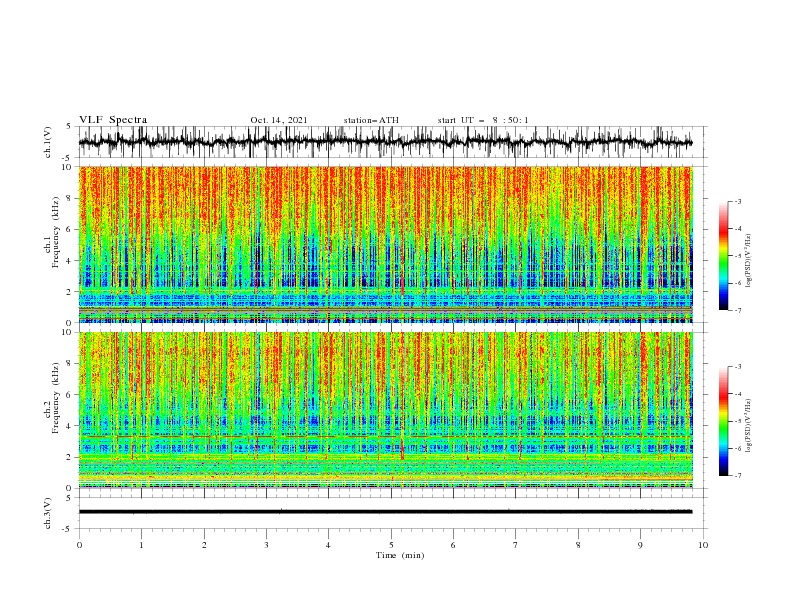Screen dimensions: 792x612
Task: Click the '10' tick on time axis
Action: pos(703,545)
